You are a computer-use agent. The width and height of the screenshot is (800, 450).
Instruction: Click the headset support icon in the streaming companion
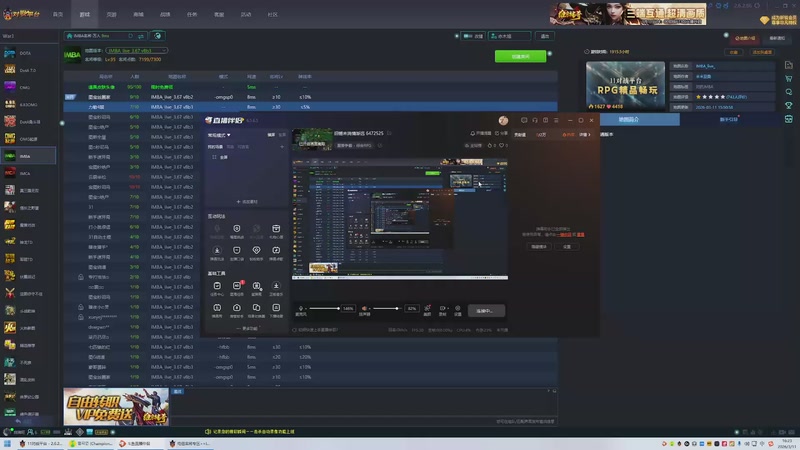[x=535, y=120]
